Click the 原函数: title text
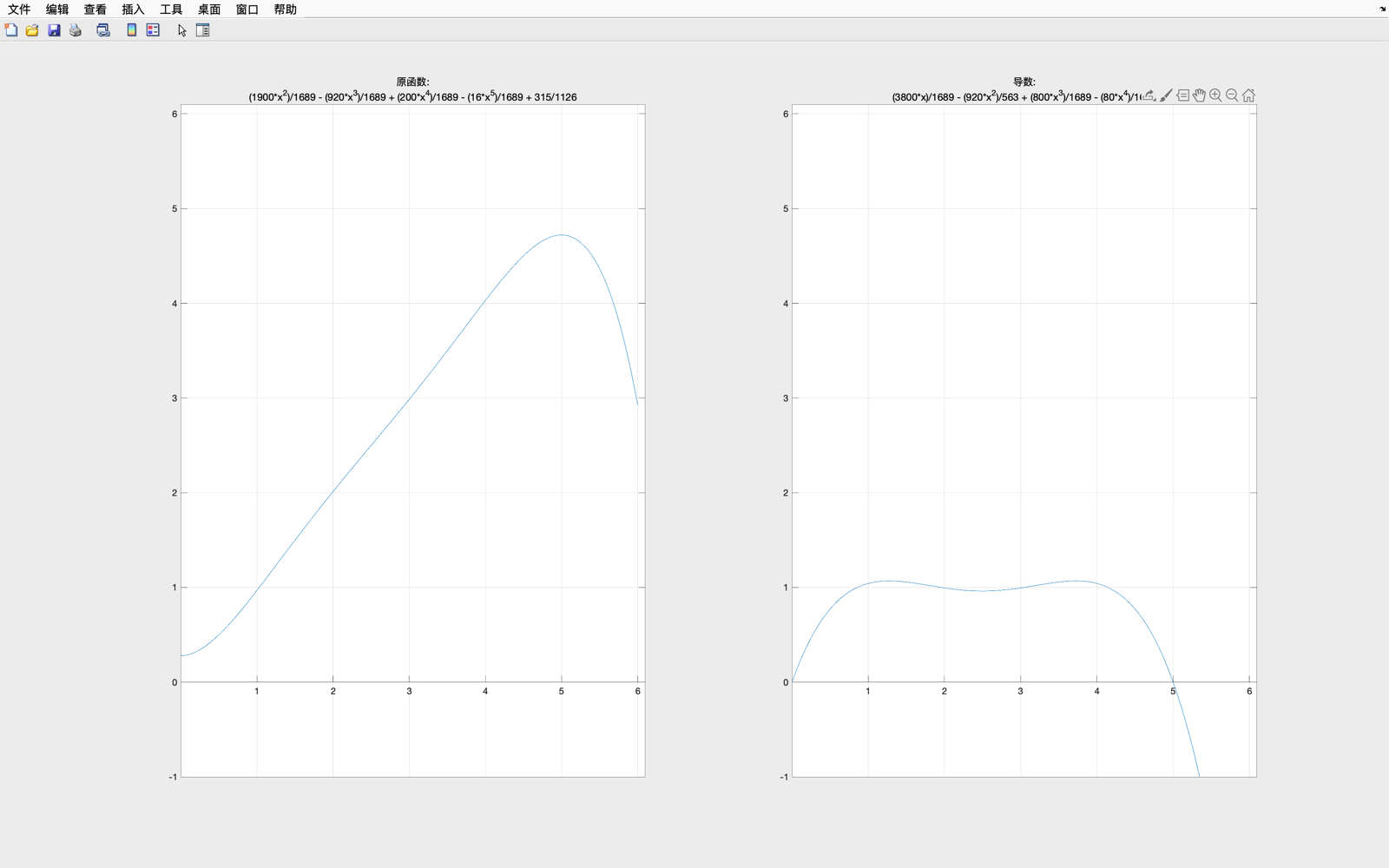The image size is (1389, 868). 413,82
